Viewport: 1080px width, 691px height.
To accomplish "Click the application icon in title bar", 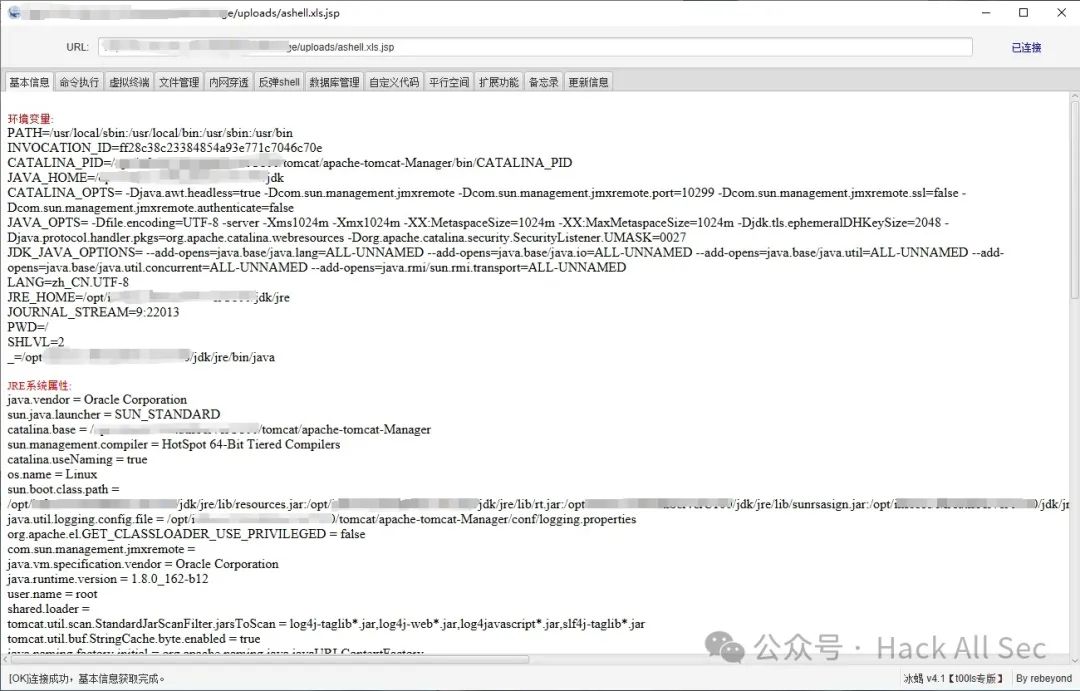I will click(x=13, y=12).
